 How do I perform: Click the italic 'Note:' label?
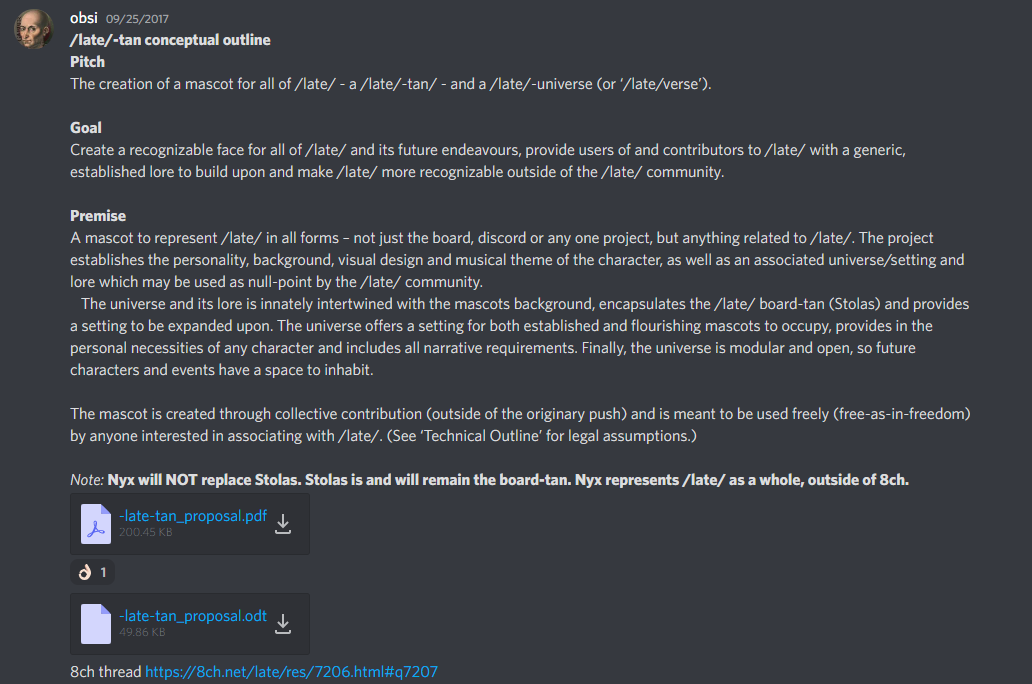point(87,480)
